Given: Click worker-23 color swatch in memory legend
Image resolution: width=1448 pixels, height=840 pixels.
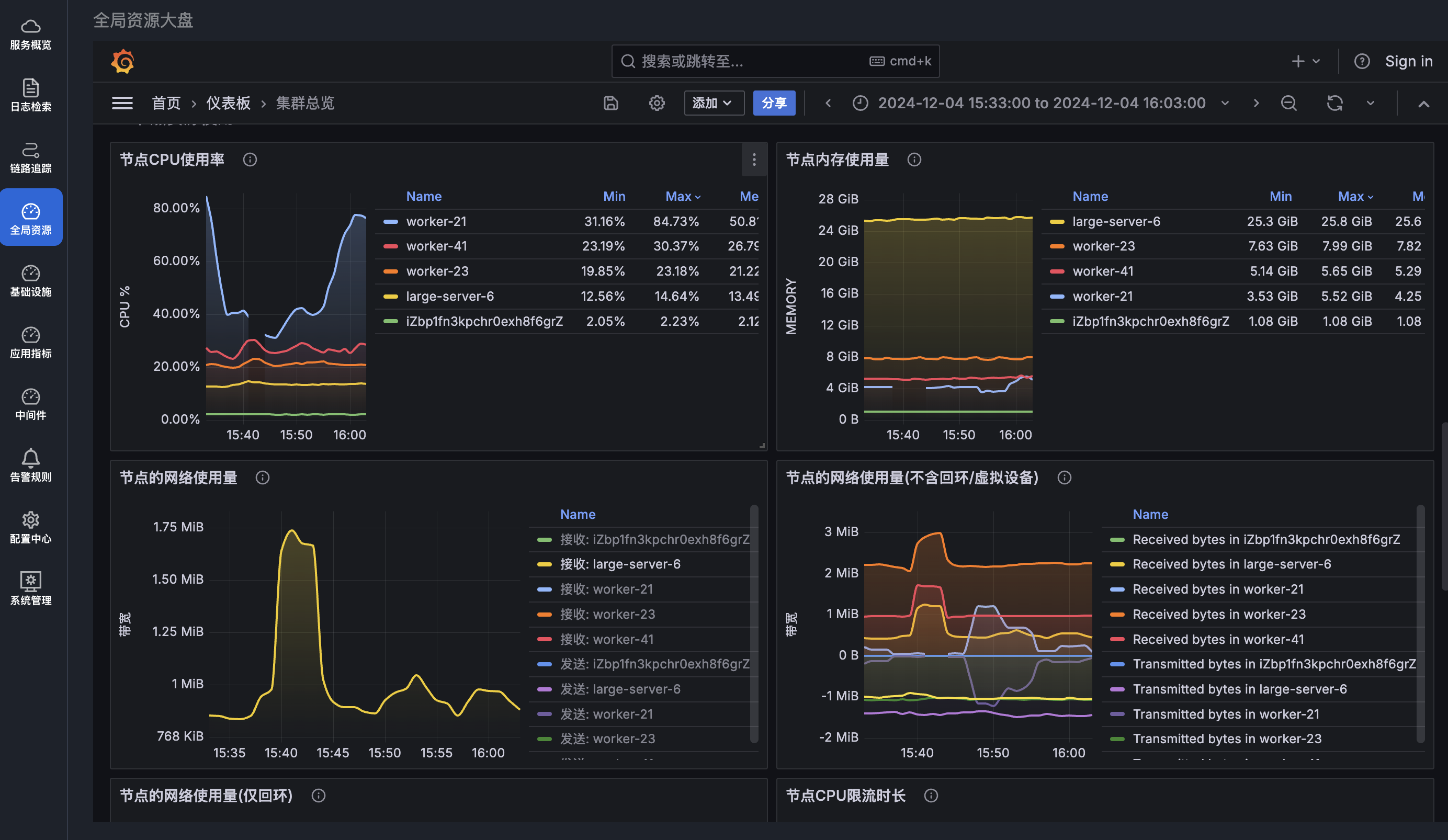Looking at the screenshot, I should pyautogui.click(x=1057, y=246).
